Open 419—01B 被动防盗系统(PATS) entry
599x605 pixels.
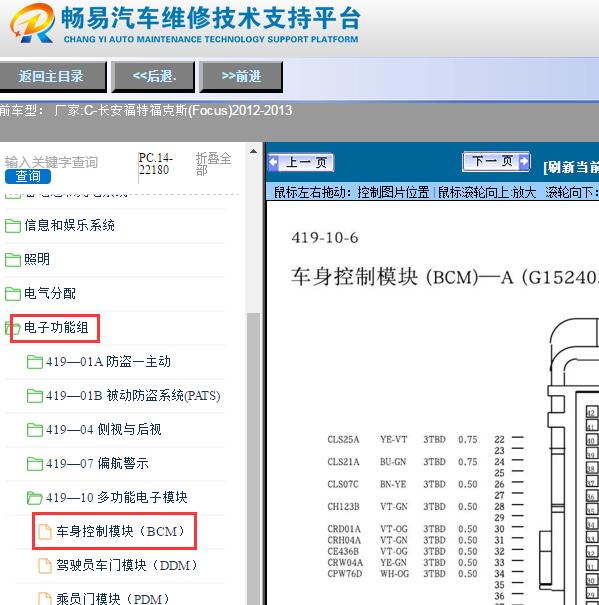tap(133, 395)
